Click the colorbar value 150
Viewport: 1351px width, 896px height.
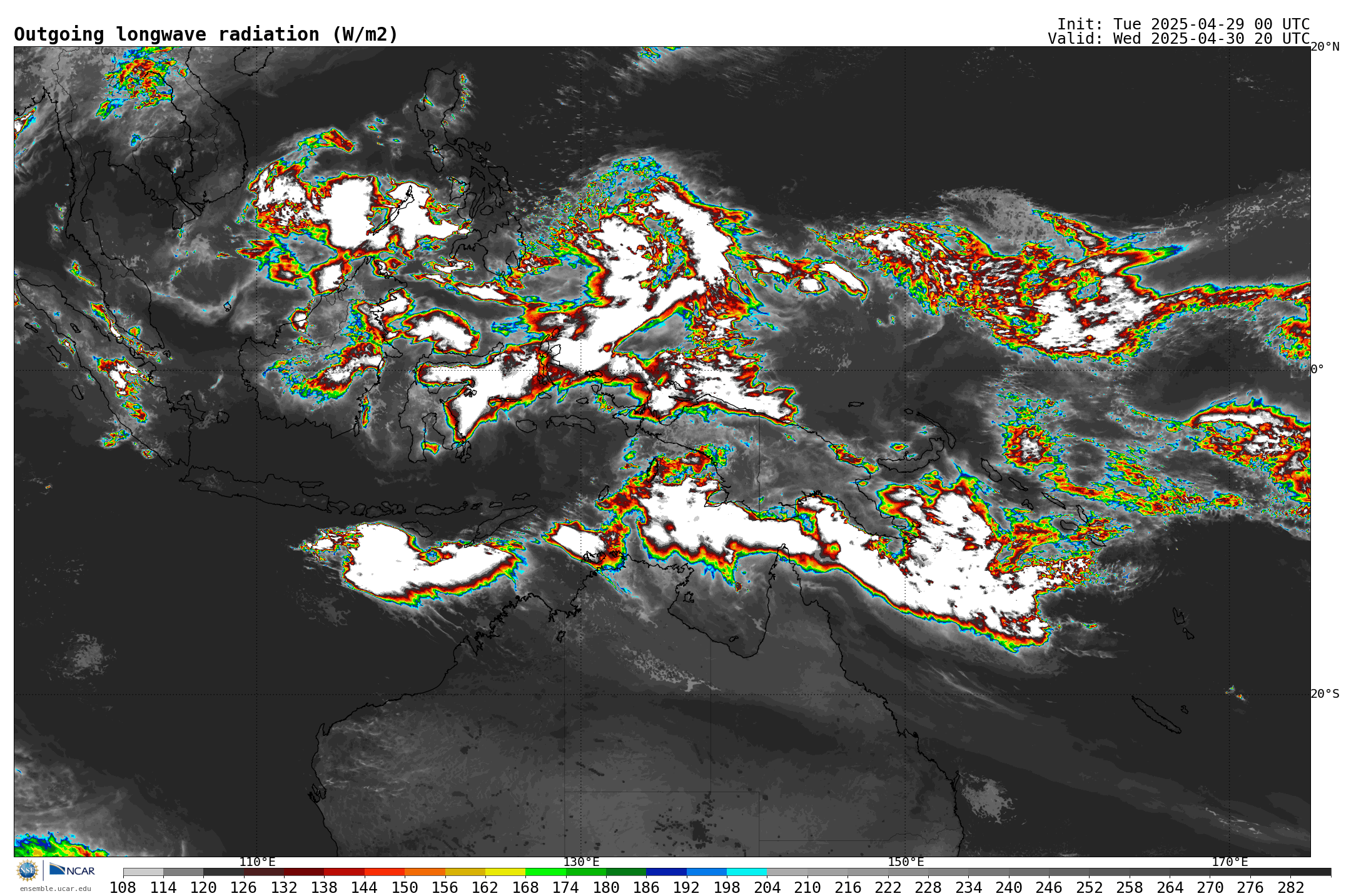(405, 888)
